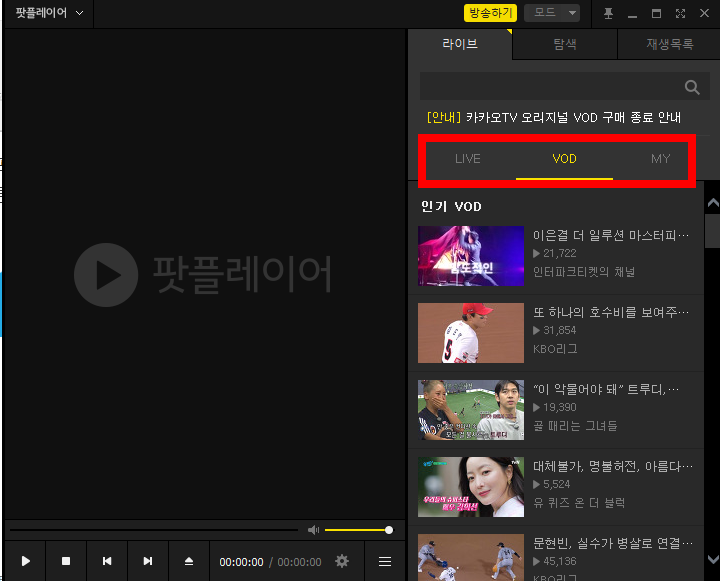
Task: Click title 또 하나의 호수비를 보여주…
Action: [x=611, y=313]
